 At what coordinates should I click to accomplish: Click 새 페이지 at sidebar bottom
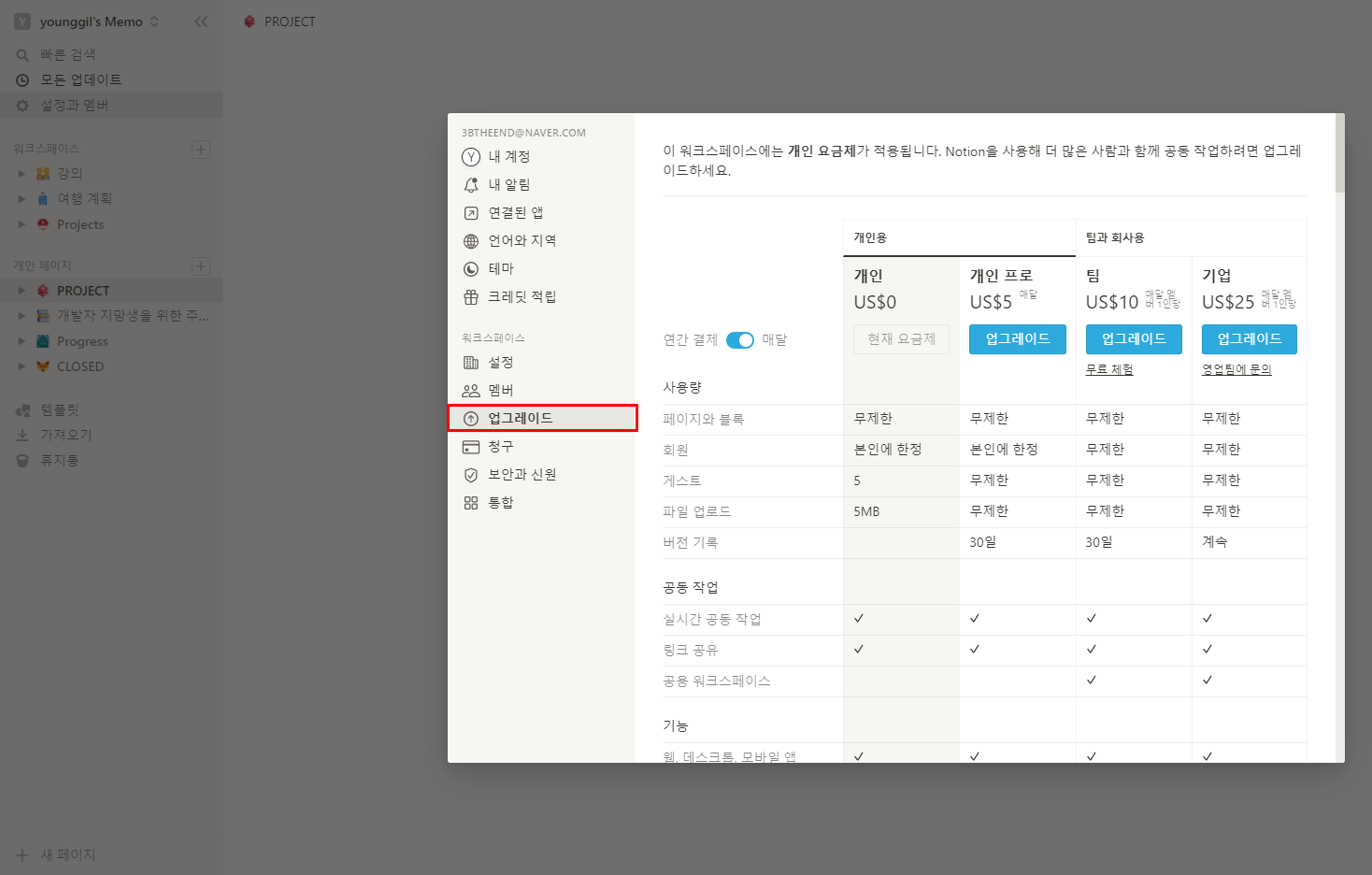pos(111,855)
